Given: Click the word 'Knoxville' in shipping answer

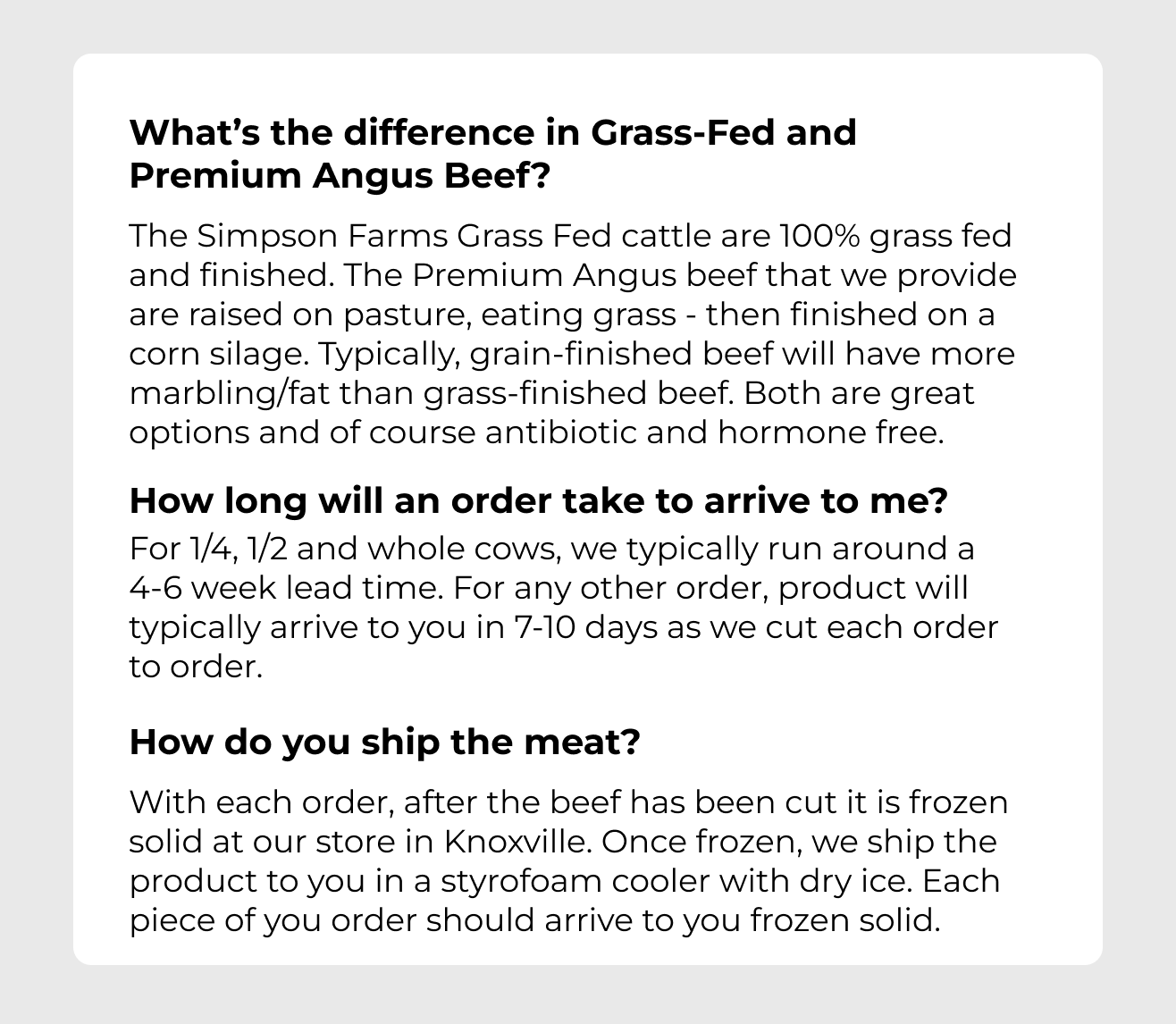Looking at the screenshot, I should tap(528, 842).
